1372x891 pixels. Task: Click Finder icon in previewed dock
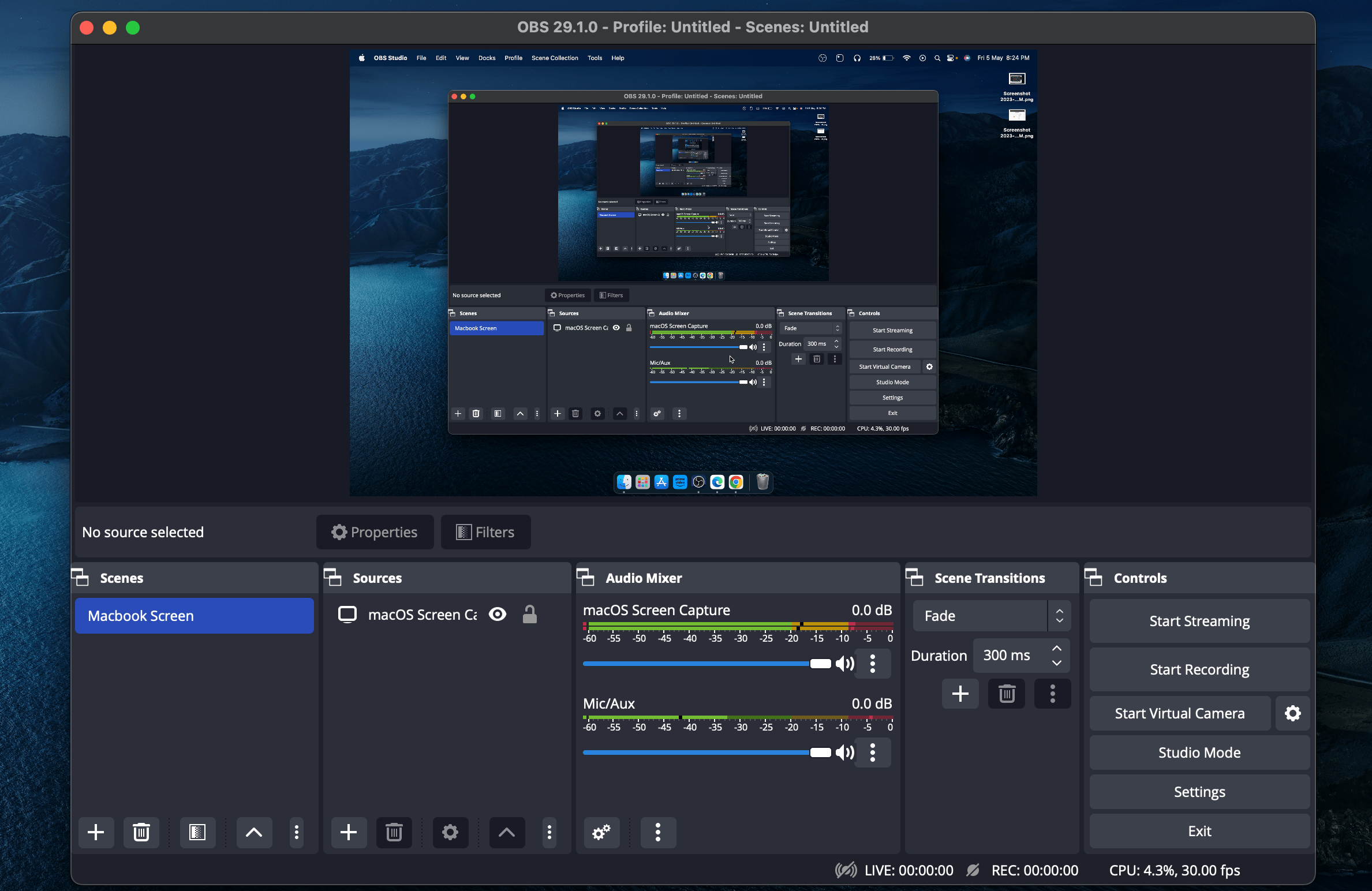624,482
